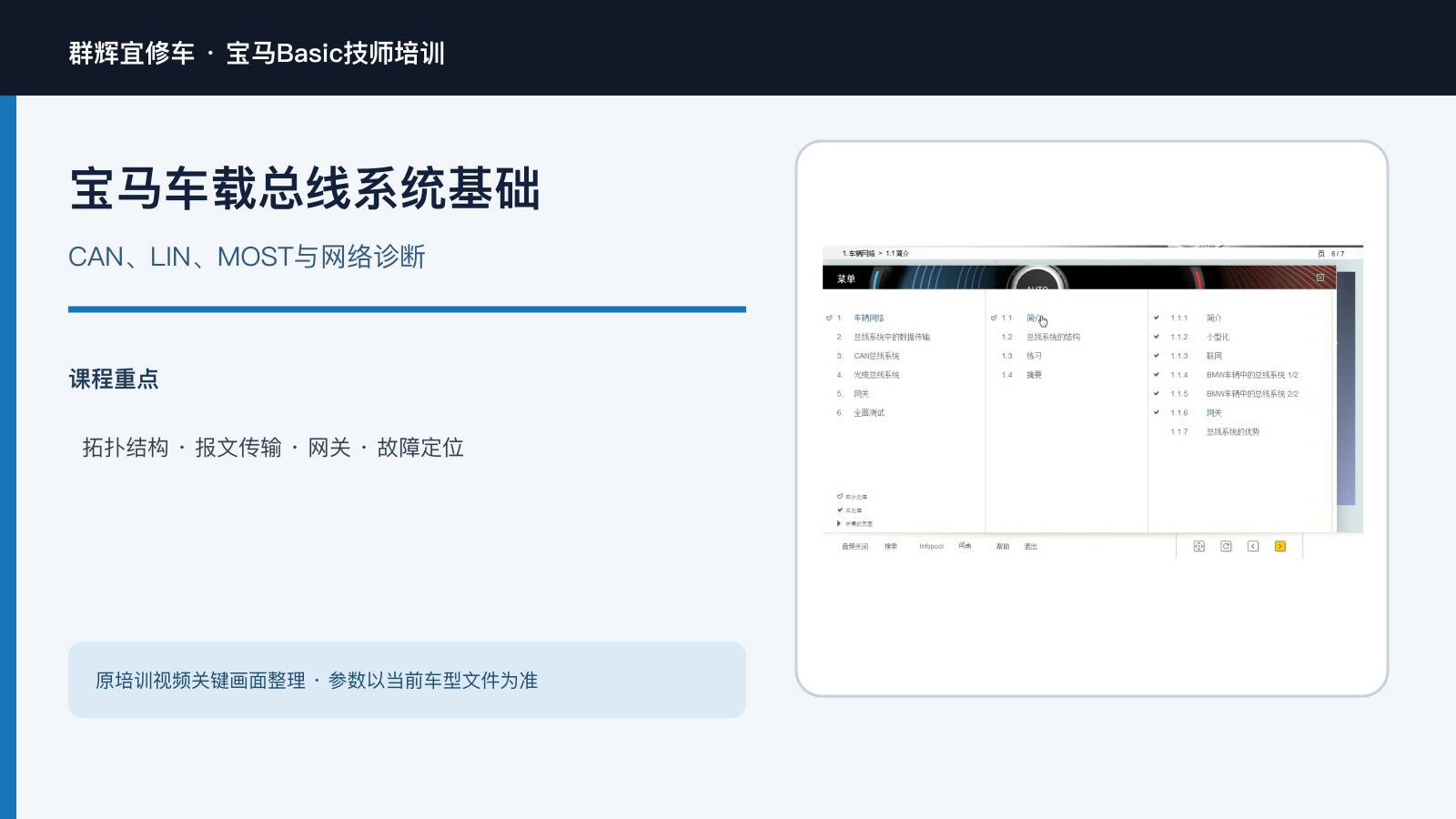Close the 菜单 overlay with the corner icon
The image size is (1456, 819).
(1320, 278)
